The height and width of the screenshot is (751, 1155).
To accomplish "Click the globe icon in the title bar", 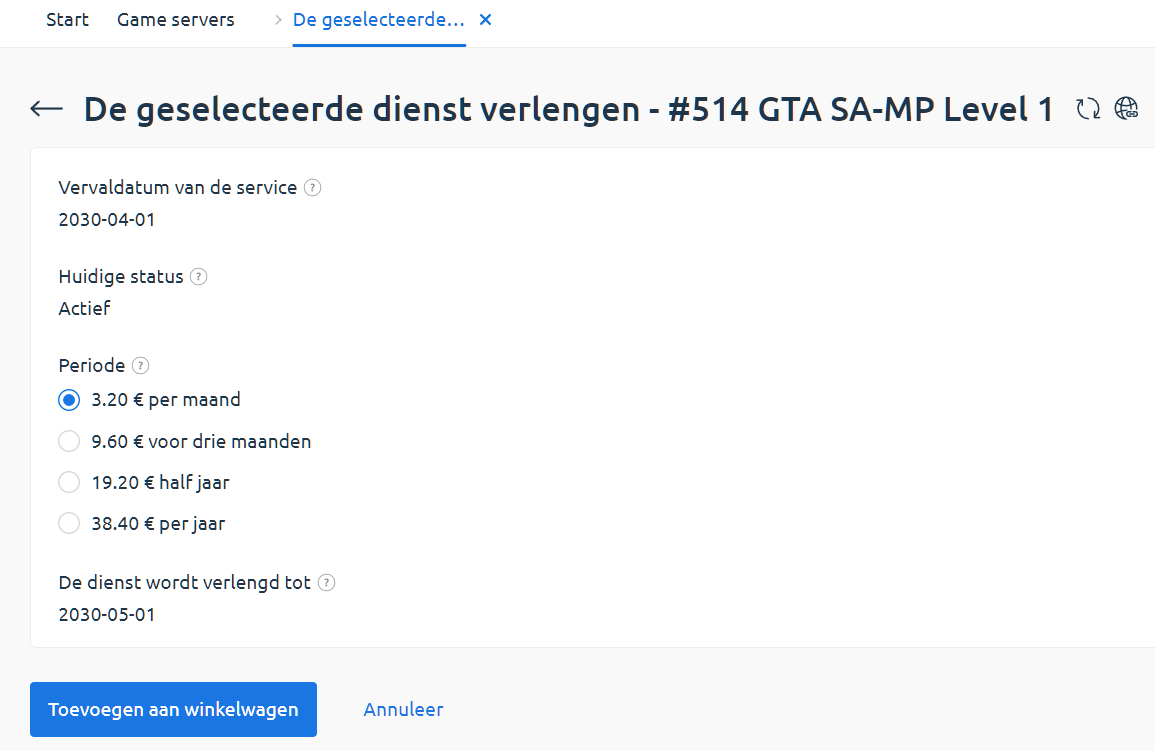I will 1127,109.
